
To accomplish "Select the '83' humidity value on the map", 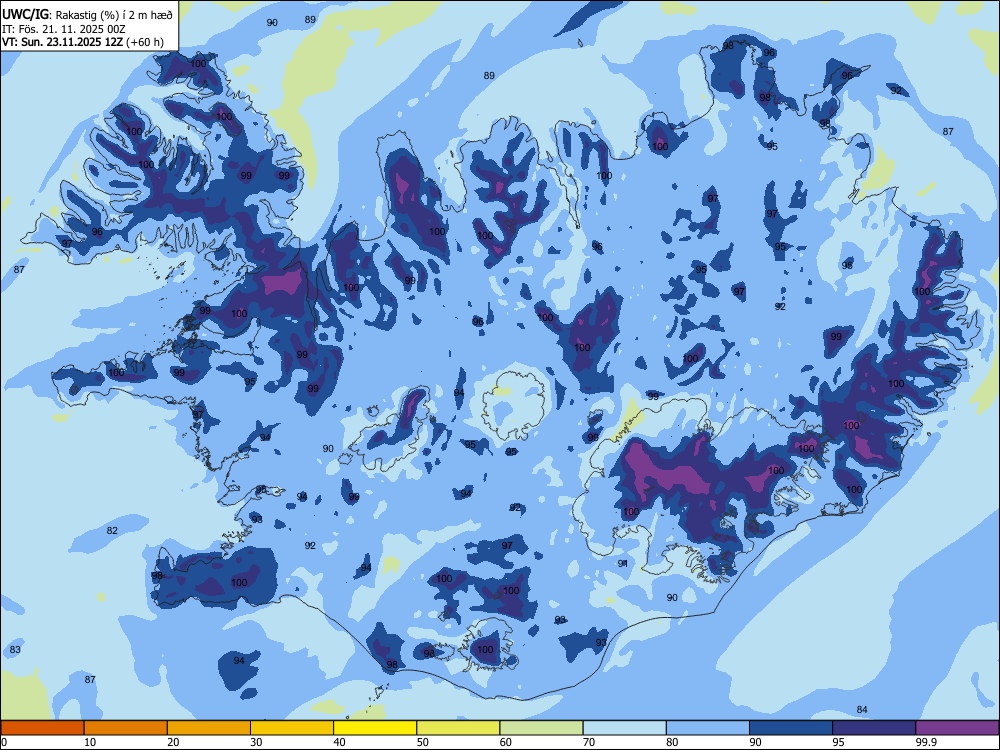I will pyautogui.click(x=15, y=649).
